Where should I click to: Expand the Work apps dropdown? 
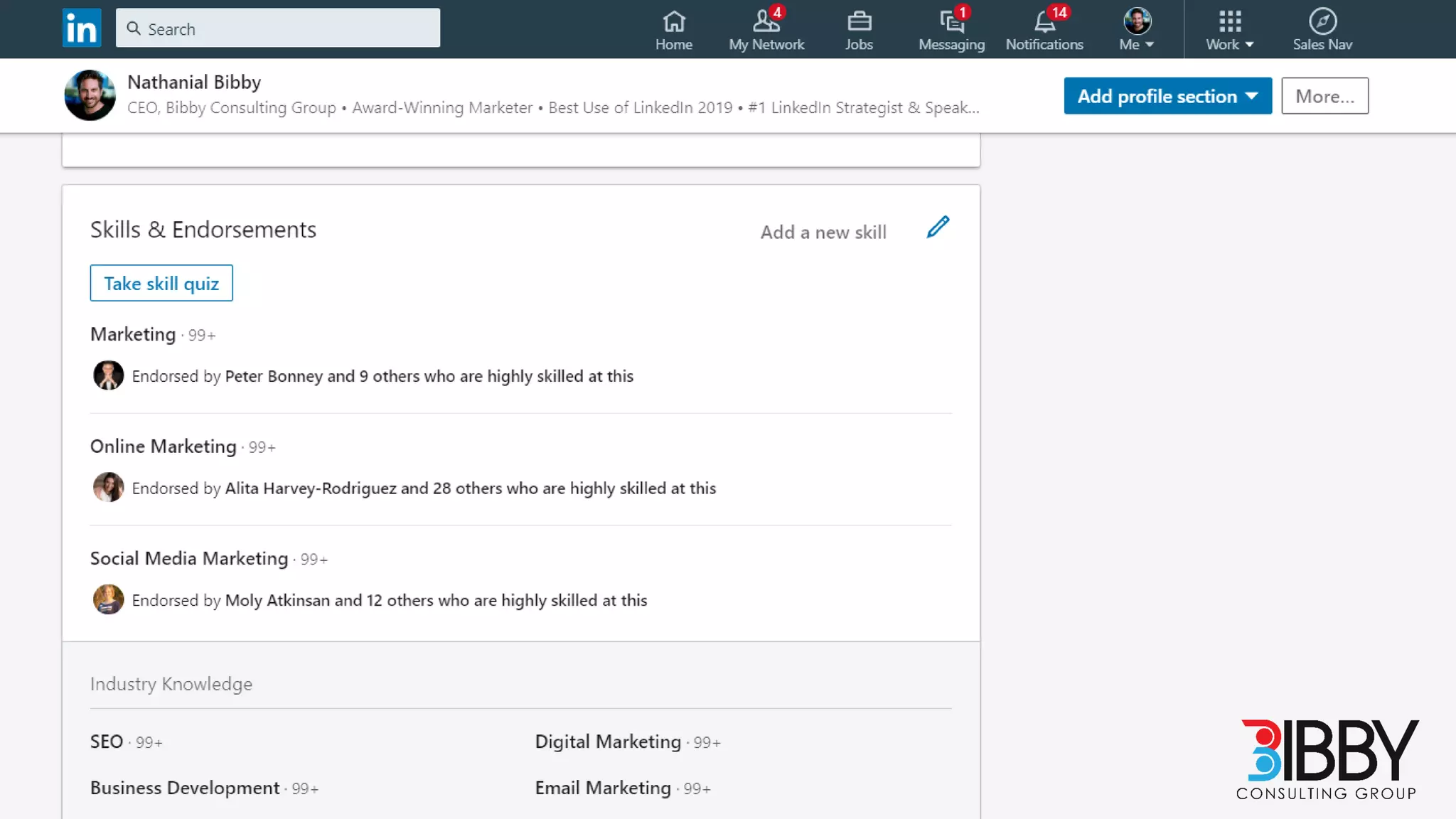pos(1229,30)
